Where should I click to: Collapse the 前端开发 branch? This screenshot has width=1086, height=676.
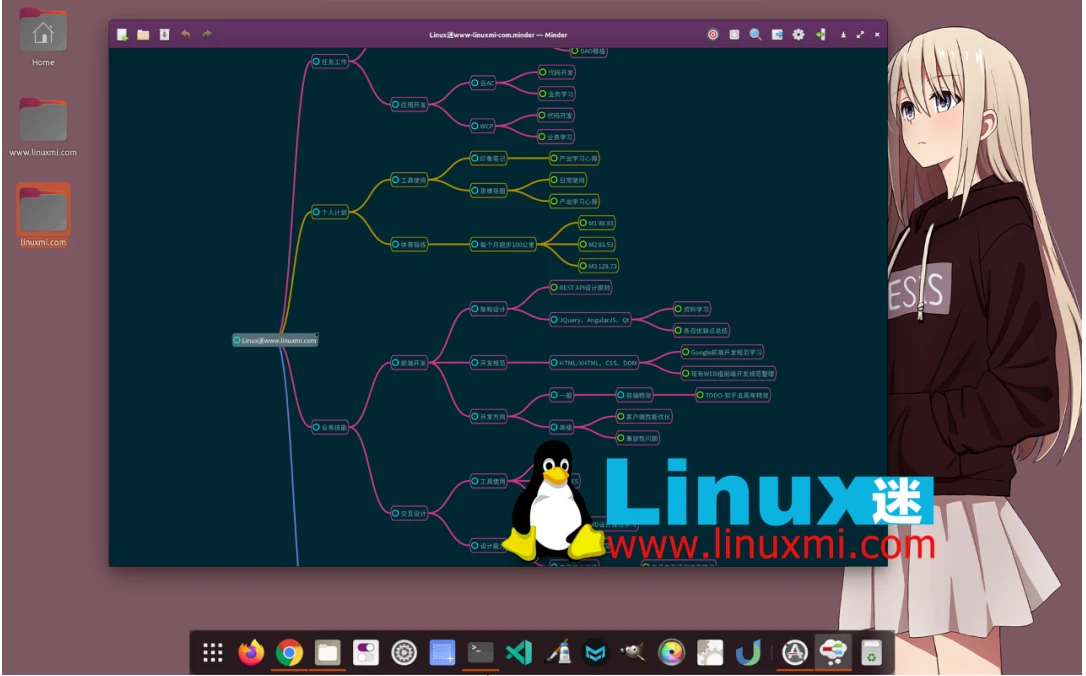pos(394,363)
